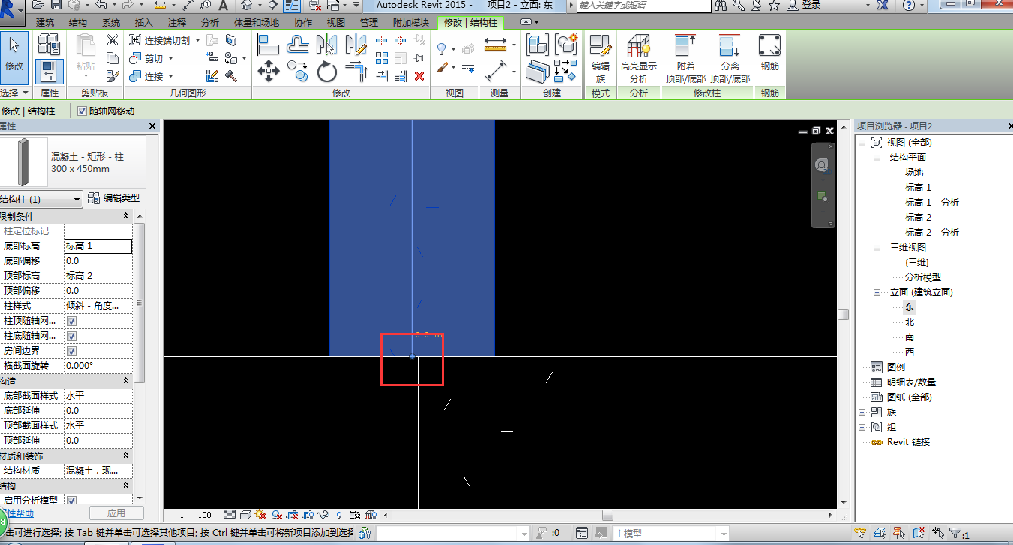Viewport: 1013px width, 545px height.
Task: Click Attach Top/Base (附着) column icon
Action: point(686,58)
